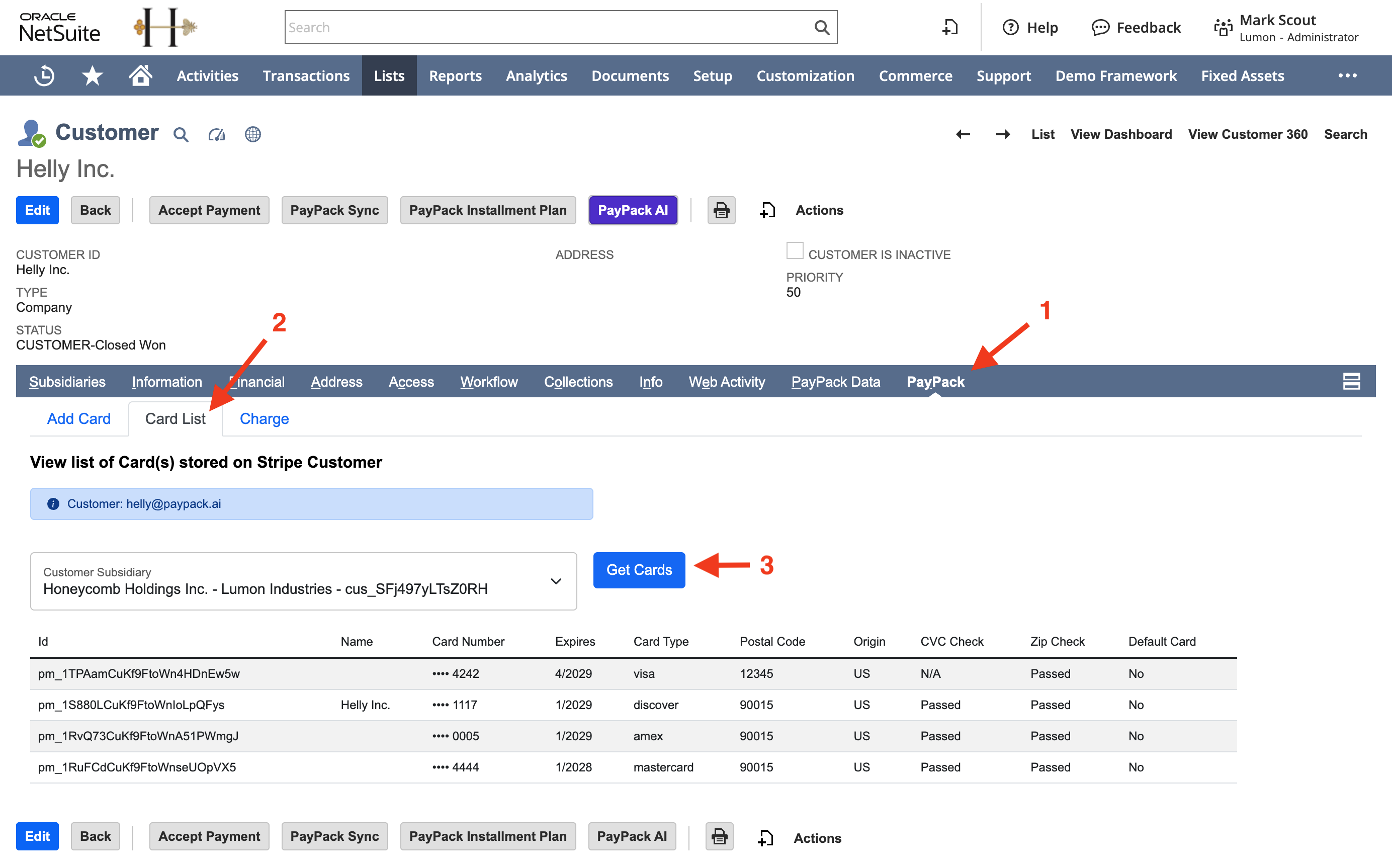1392x868 pixels.
Task: Click the Create New icon in the header
Action: click(x=950, y=27)
